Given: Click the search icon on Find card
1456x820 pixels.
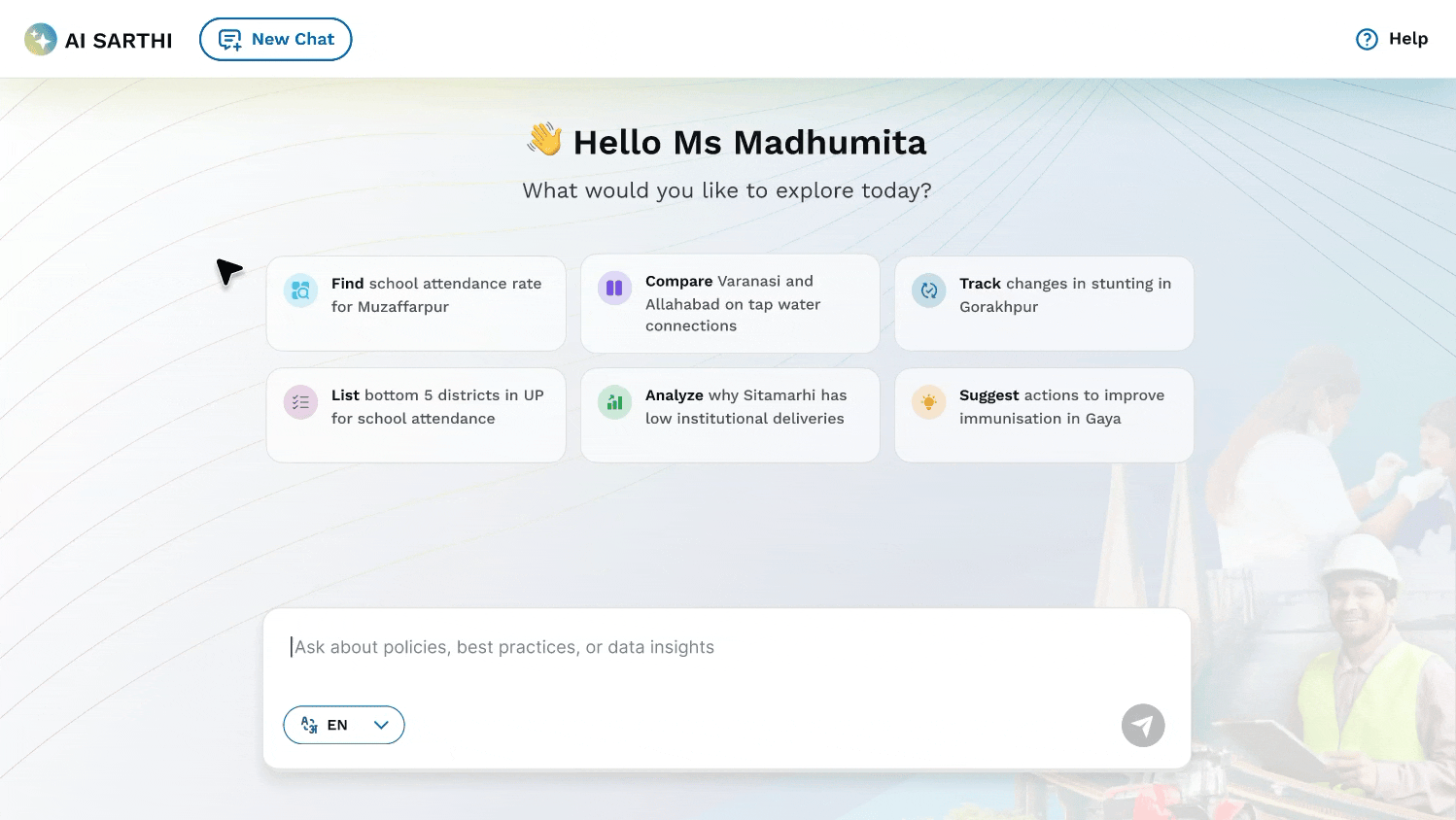Looking at the screenshot, I should tap(301, 290).
